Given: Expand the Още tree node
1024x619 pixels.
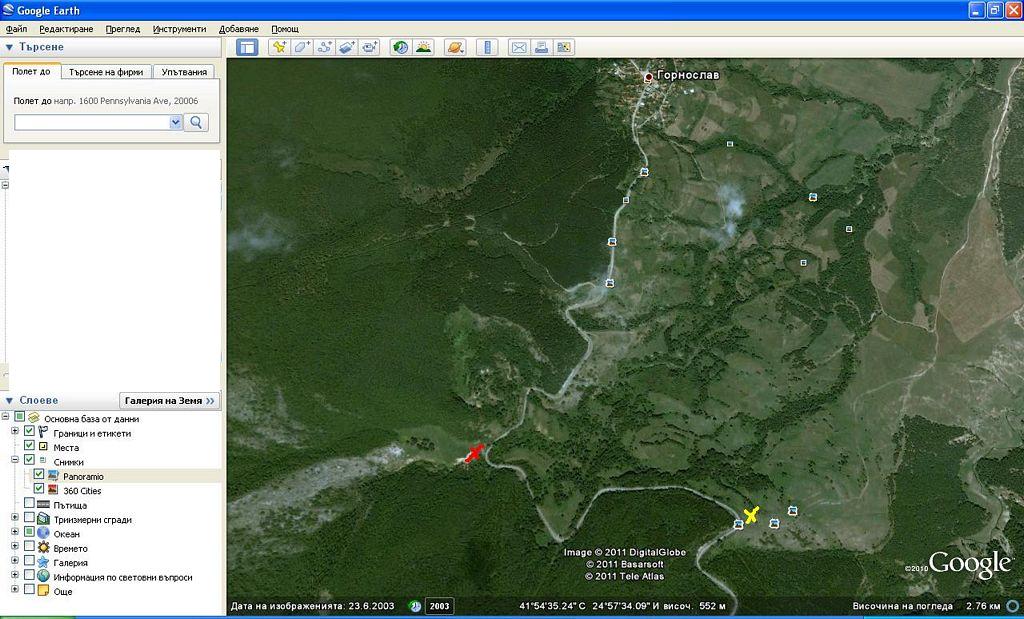Looking at the screenshot, I should pos(15,590).
